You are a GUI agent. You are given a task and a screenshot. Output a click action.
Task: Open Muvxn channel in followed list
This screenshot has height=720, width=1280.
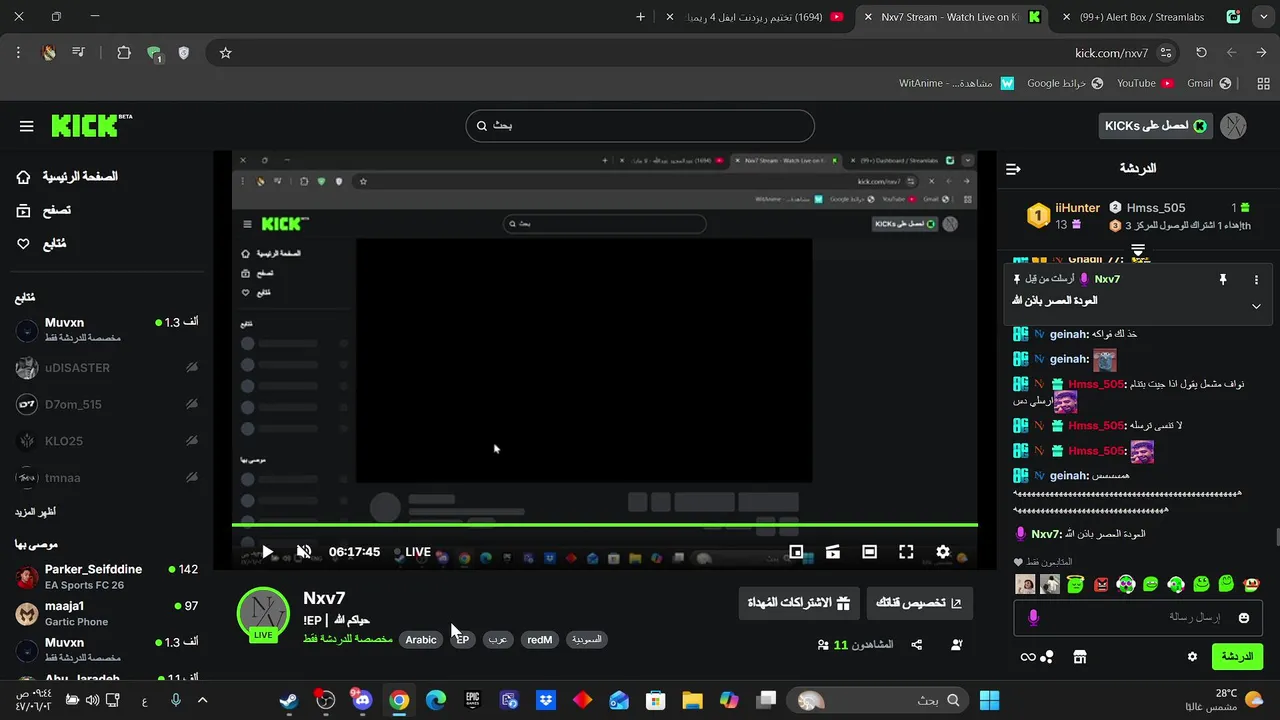(107, 329)
